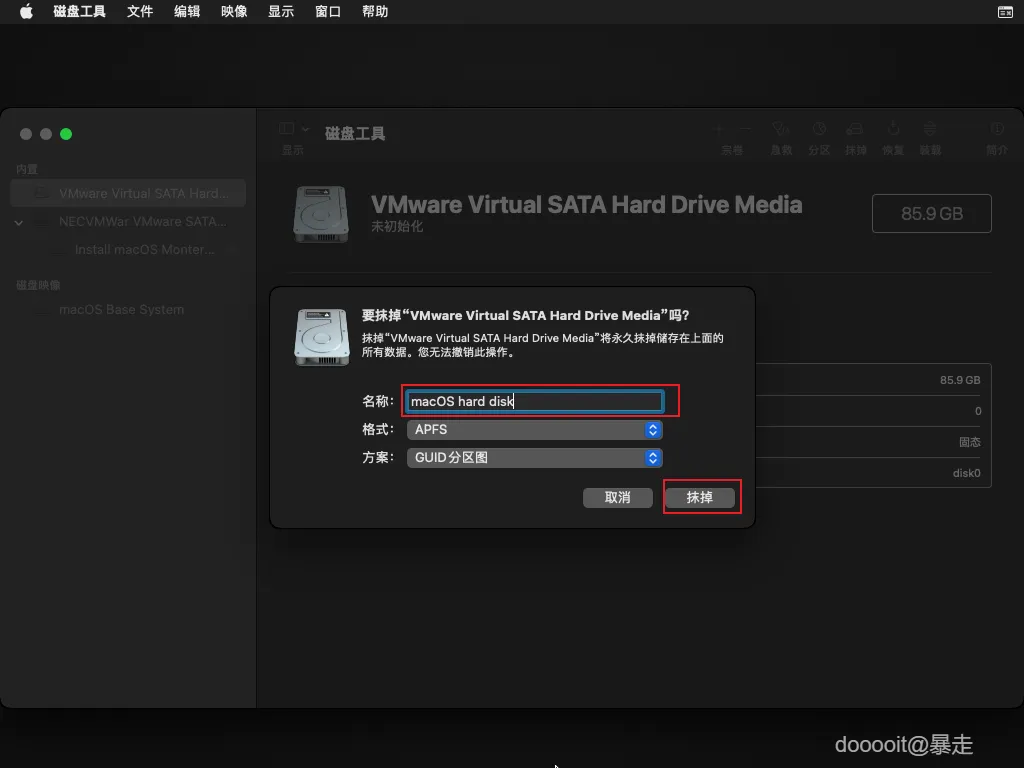
Task: Open the 显示 menu
Action: (x=281, y=12)
